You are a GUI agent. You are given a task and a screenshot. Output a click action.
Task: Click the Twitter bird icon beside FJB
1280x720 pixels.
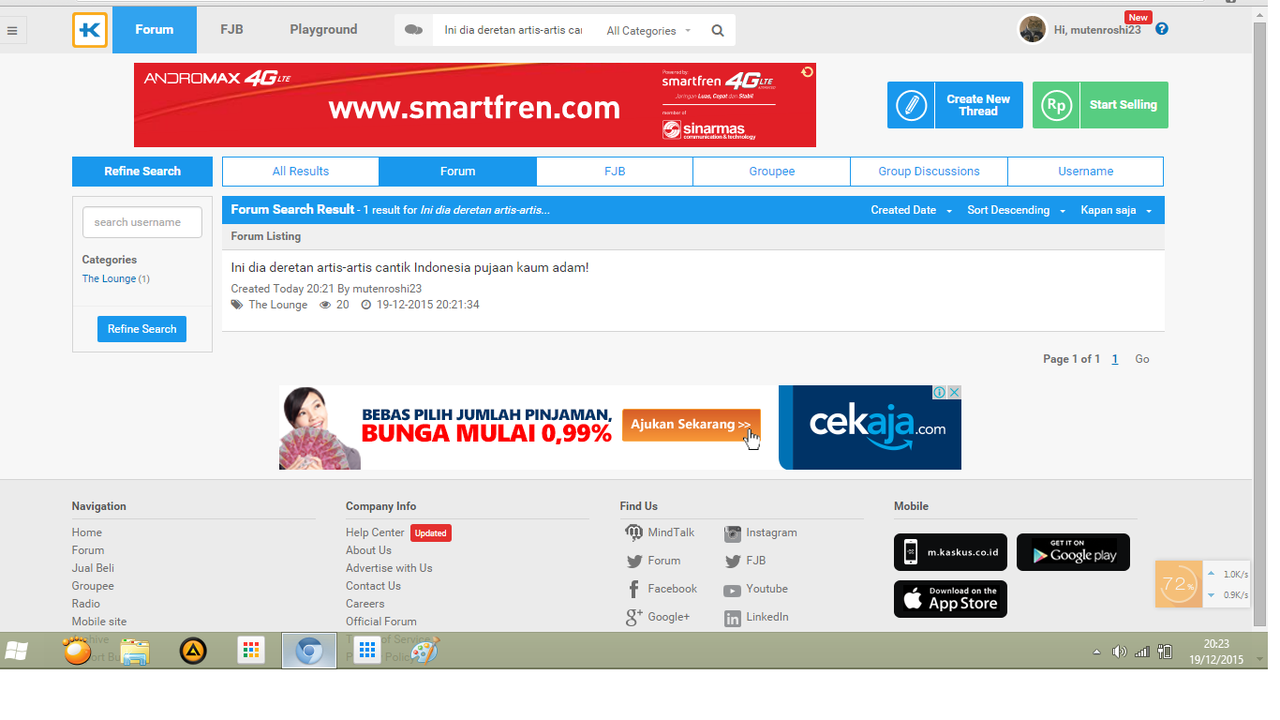[x=733, y=561]
